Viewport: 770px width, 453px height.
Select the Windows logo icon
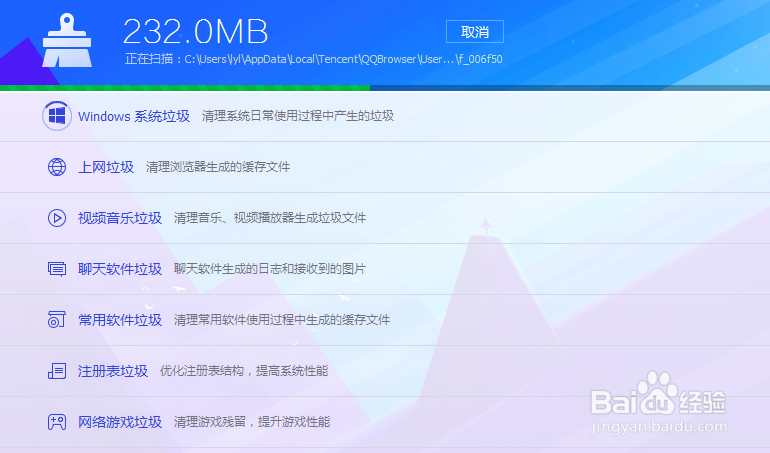pos(57,116)
